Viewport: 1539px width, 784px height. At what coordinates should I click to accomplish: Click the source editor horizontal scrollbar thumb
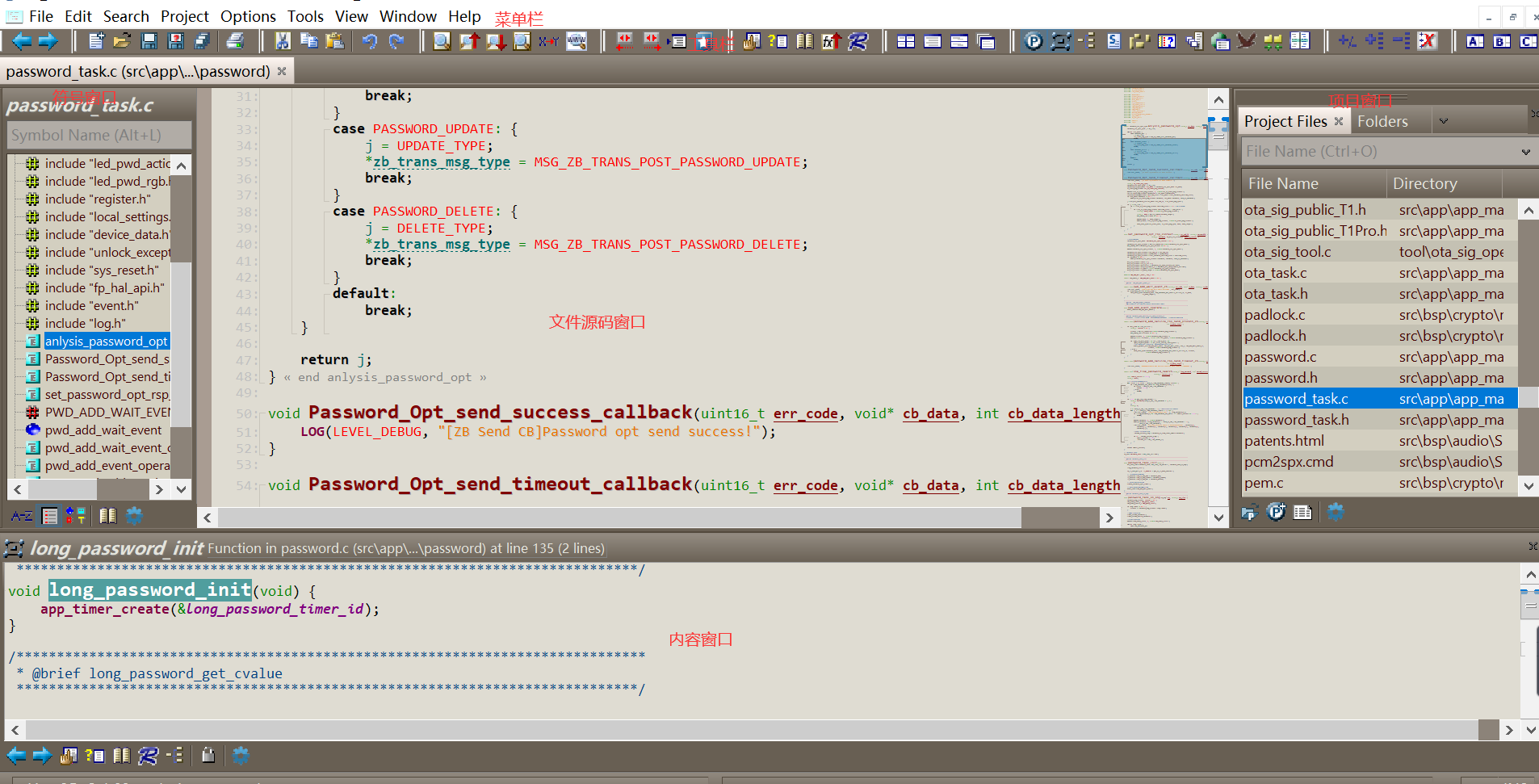click(x=620, y=518)
